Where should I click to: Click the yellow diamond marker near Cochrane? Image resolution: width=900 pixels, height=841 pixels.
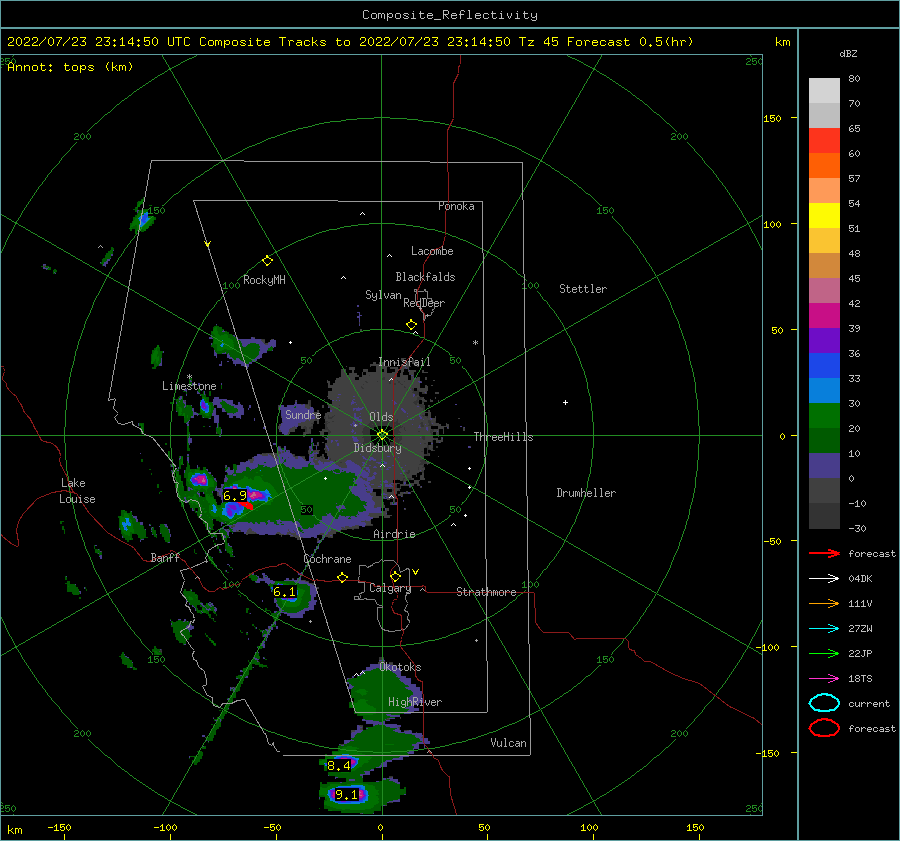[x=343, y=578]
